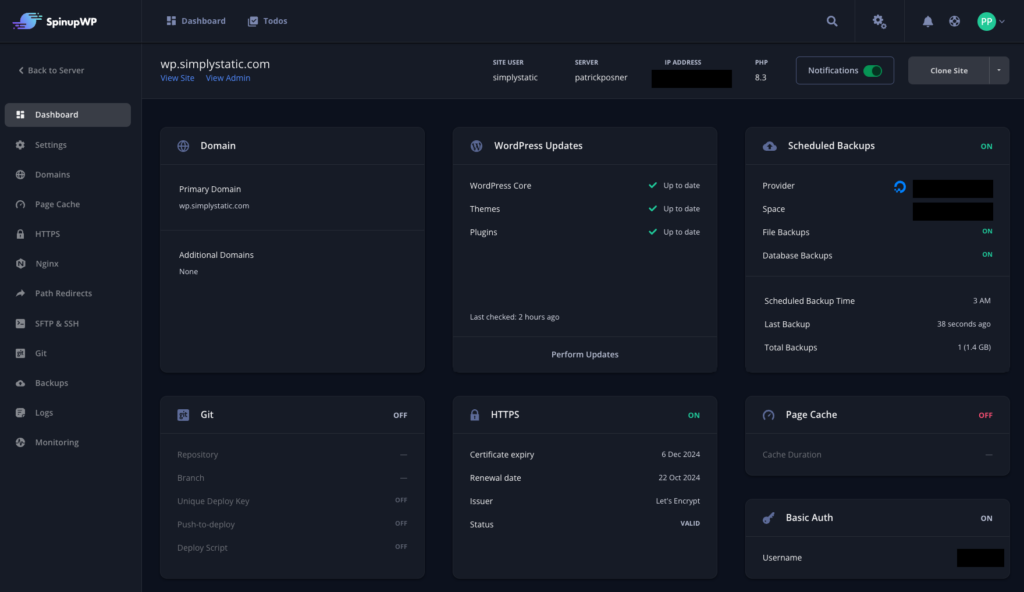
Task: Click the Last Backup '38 seconds ago' value
Action: (x=963, y=324)
